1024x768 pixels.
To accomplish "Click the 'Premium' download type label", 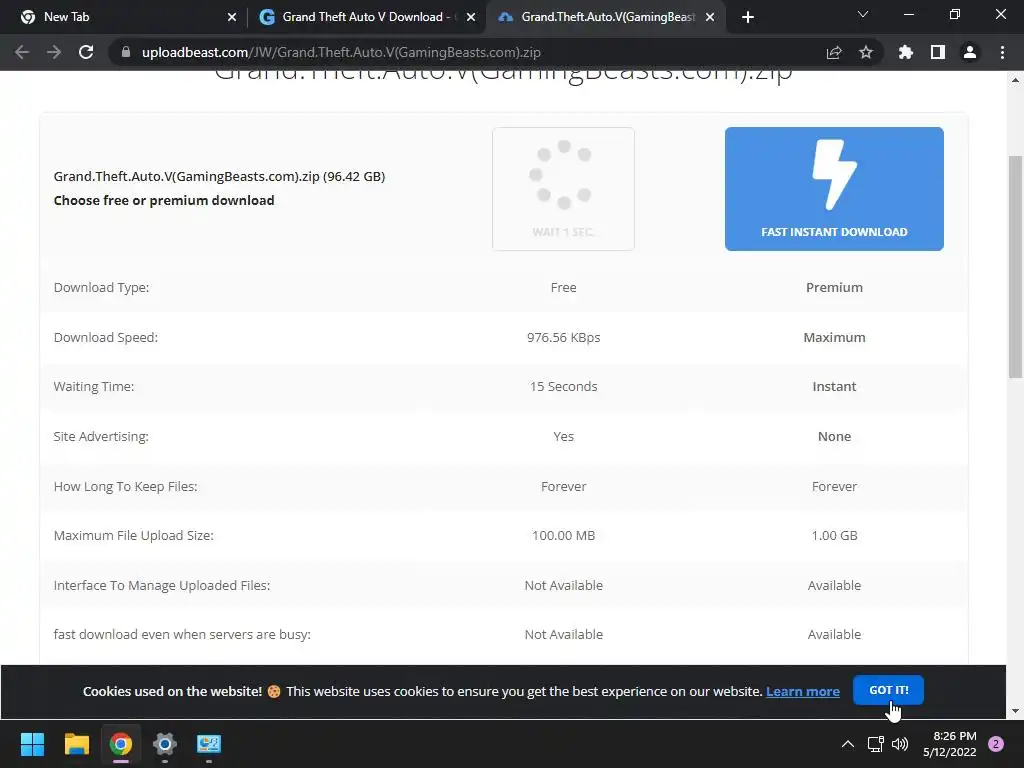I will pyautogui.click(x=834, y=287).
